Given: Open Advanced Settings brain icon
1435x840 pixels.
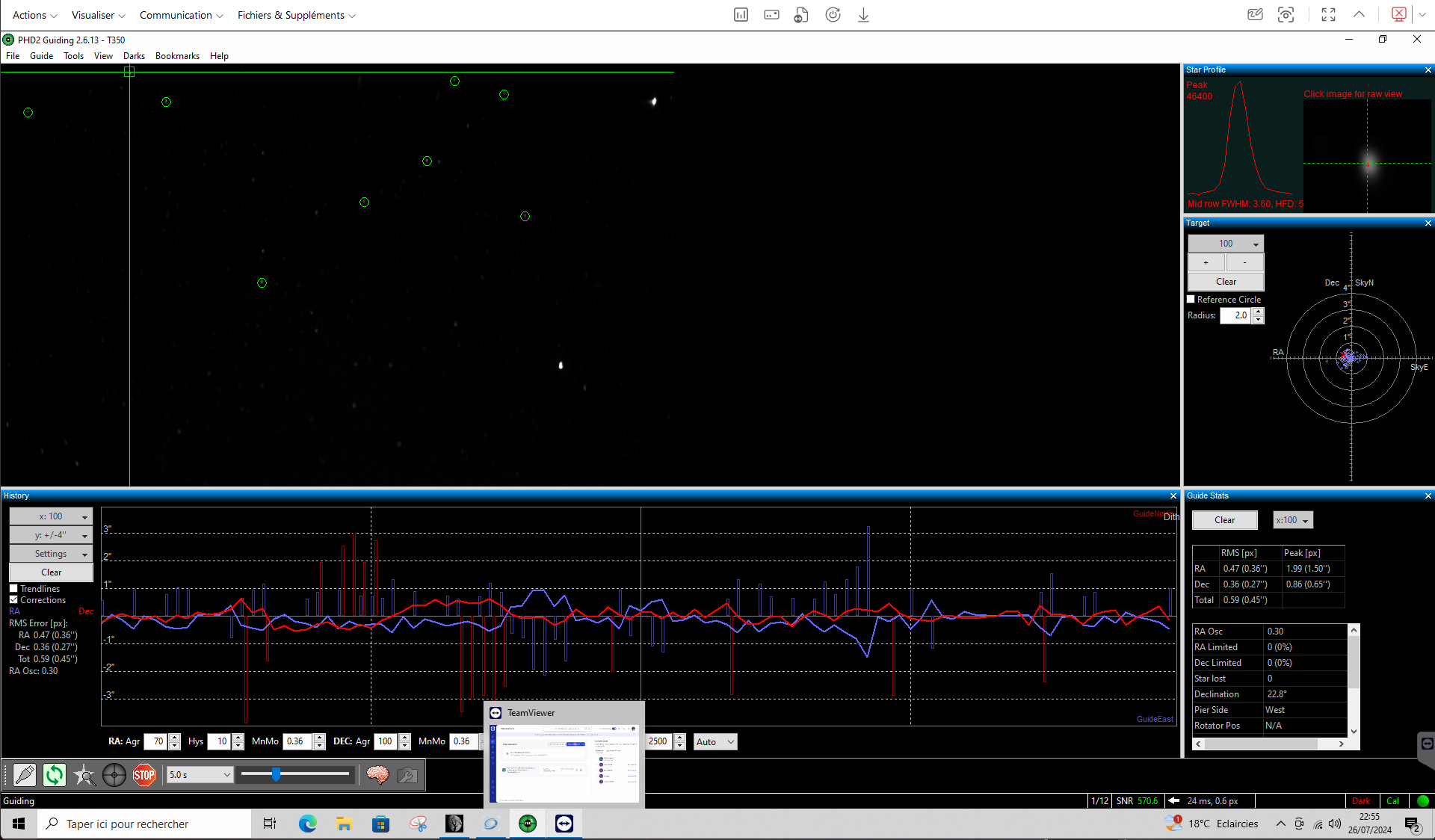Looking at the screenshot, I should (377, 775).
